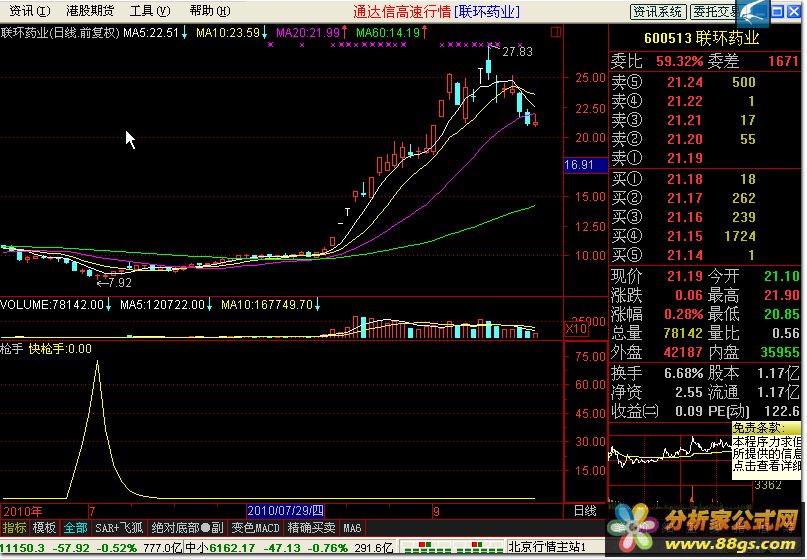Click the 日线 period selector

coord(585,511)
